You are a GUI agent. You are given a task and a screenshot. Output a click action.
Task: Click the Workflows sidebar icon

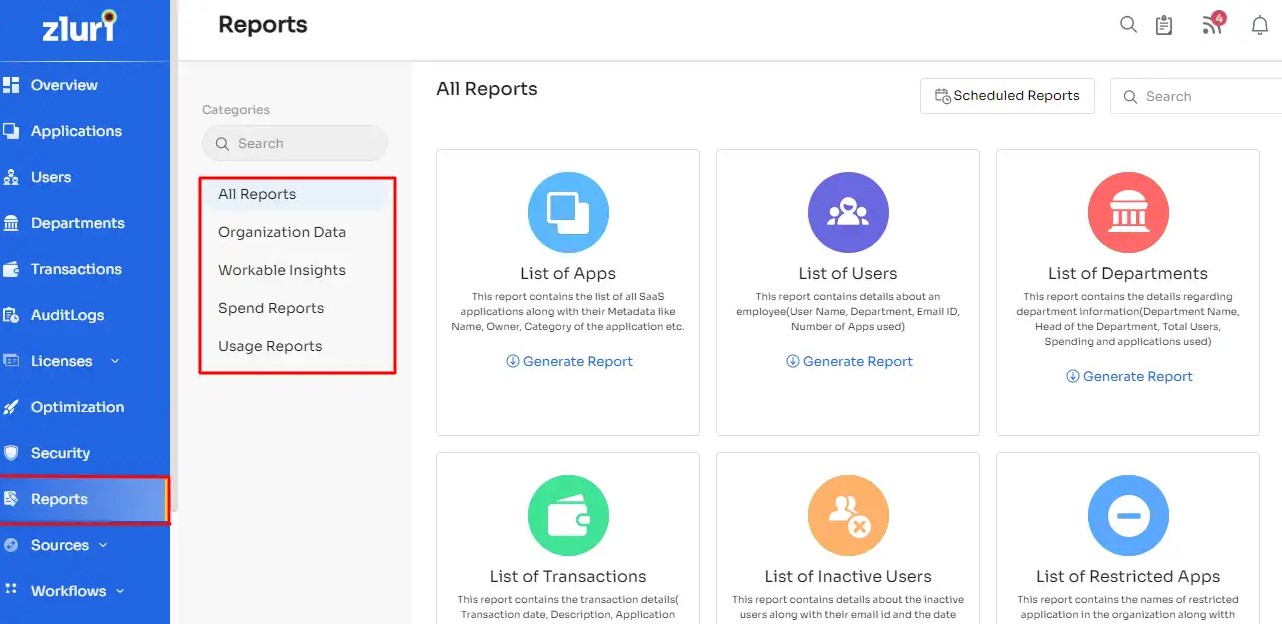(11, 590)
